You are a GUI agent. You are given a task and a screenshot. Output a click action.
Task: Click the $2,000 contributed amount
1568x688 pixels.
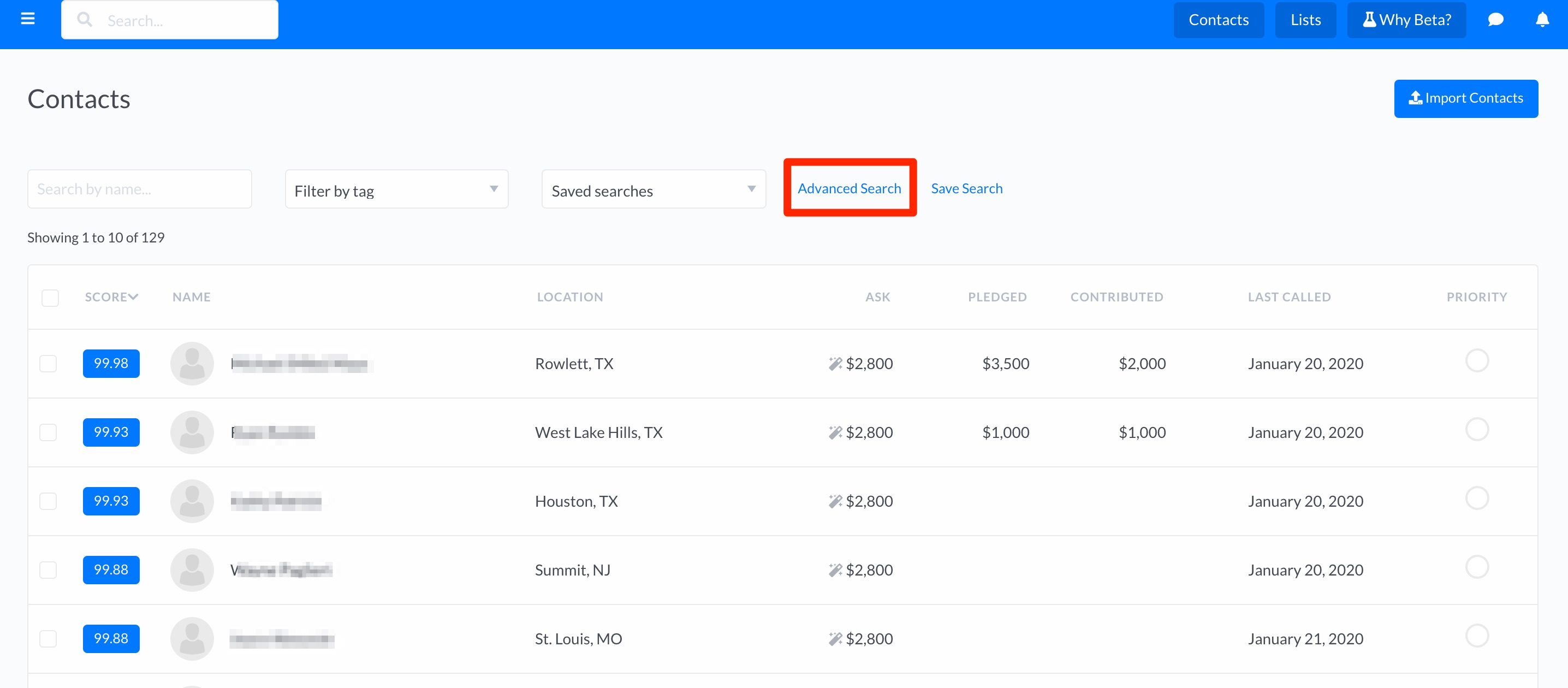tap(1142, 364)
